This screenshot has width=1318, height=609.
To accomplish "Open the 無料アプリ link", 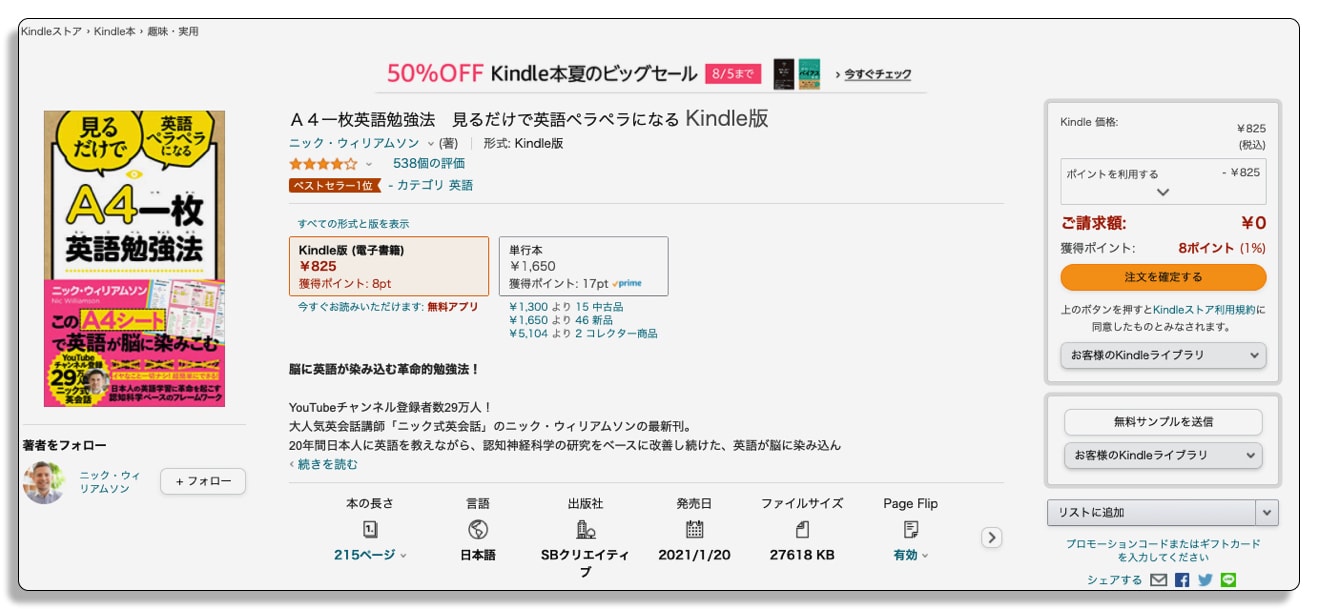I will pos(453,307).
